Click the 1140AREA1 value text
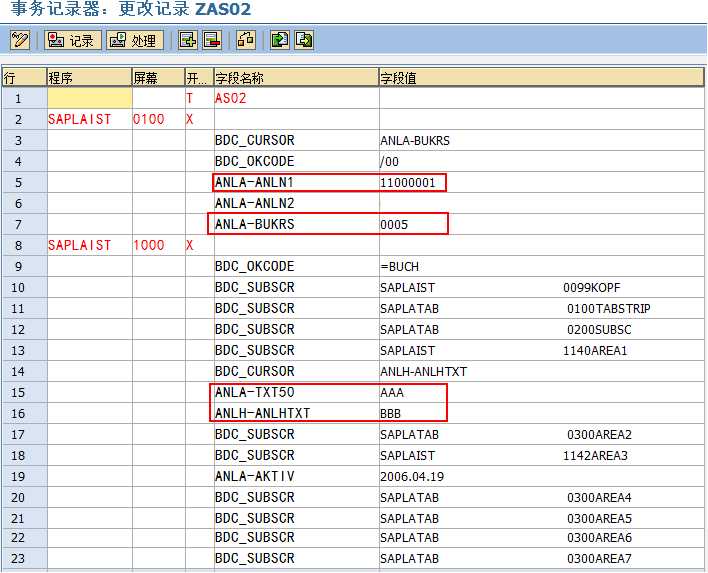Image resolution: width=708 pixels, height=573 pixels. coord(595,351)
